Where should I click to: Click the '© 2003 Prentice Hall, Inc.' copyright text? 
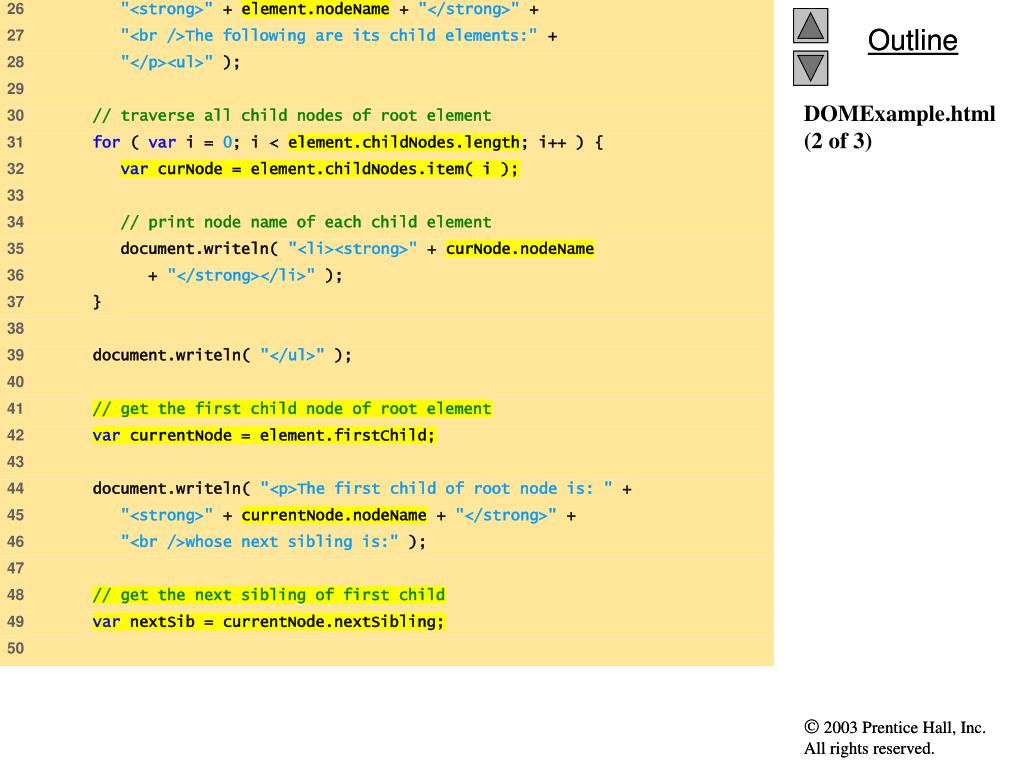pos(895,728)
